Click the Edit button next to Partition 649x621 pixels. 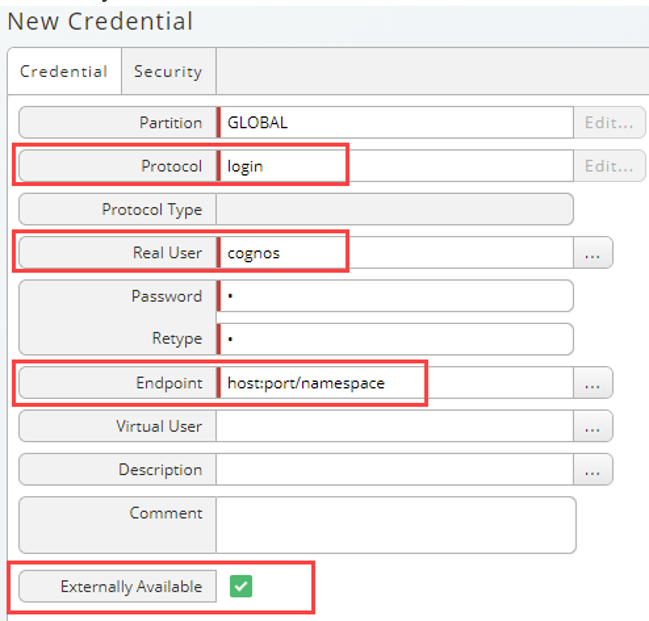tap(609, 123)
